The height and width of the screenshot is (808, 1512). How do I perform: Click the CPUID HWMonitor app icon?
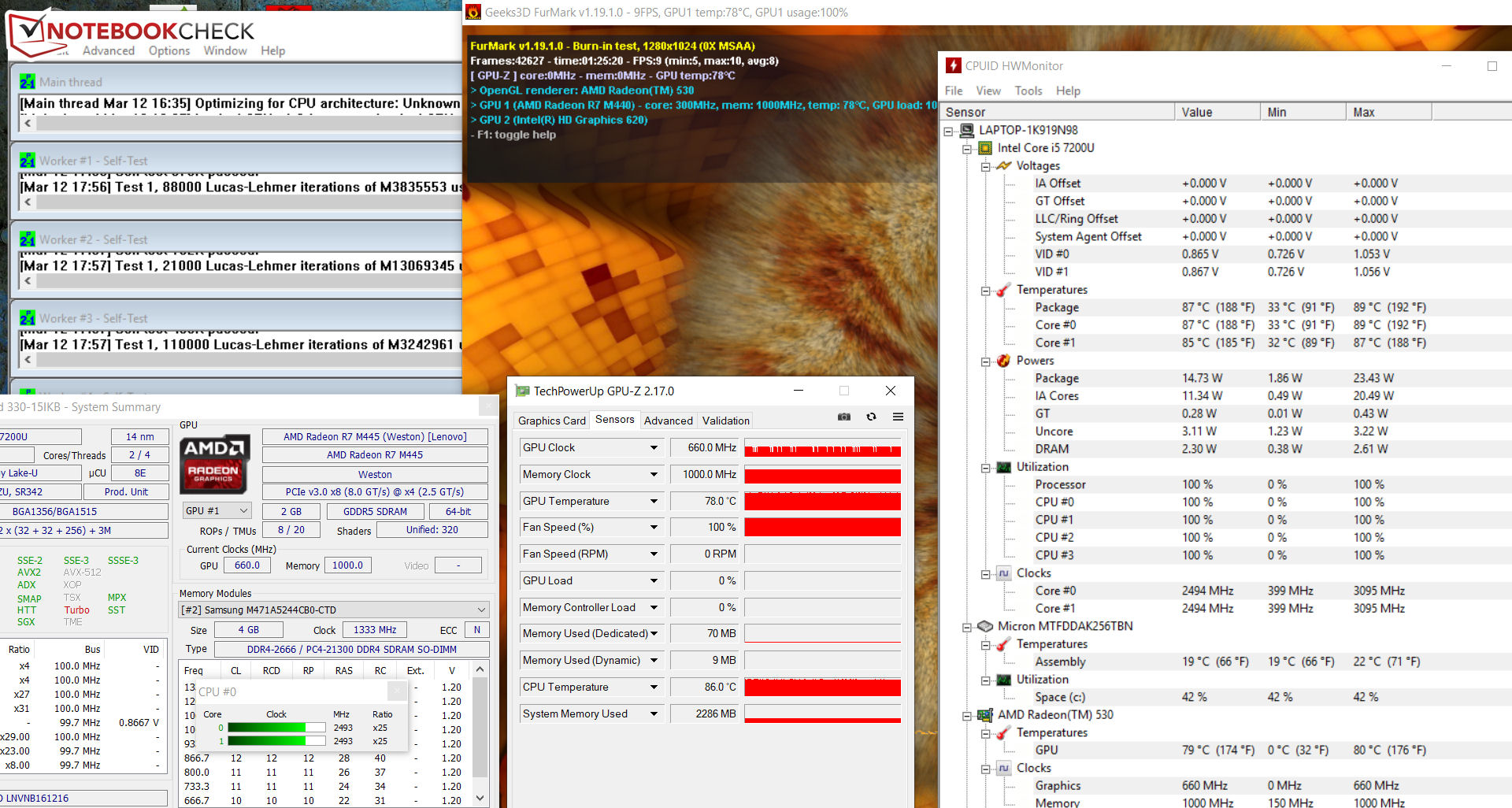[x=954, y=65]
